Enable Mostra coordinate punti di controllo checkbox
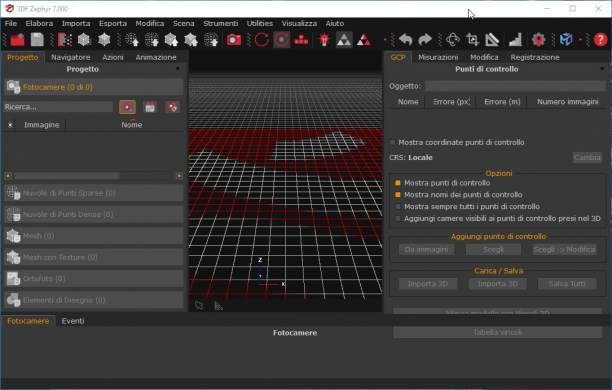The width and height of the screenshot is (612, 390). coord(393,142)
